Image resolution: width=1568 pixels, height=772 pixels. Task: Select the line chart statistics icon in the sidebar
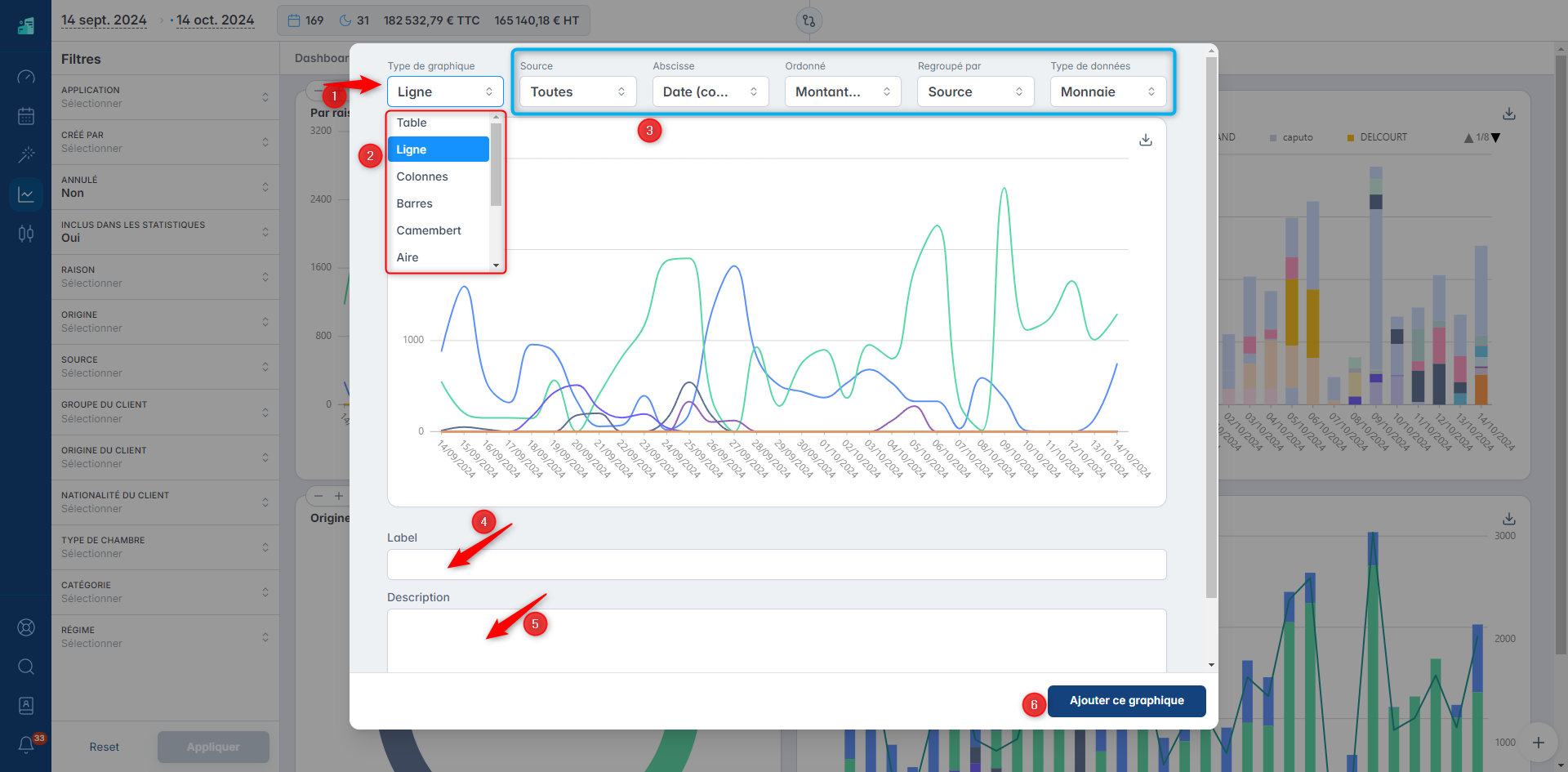[x=26, y=194]
